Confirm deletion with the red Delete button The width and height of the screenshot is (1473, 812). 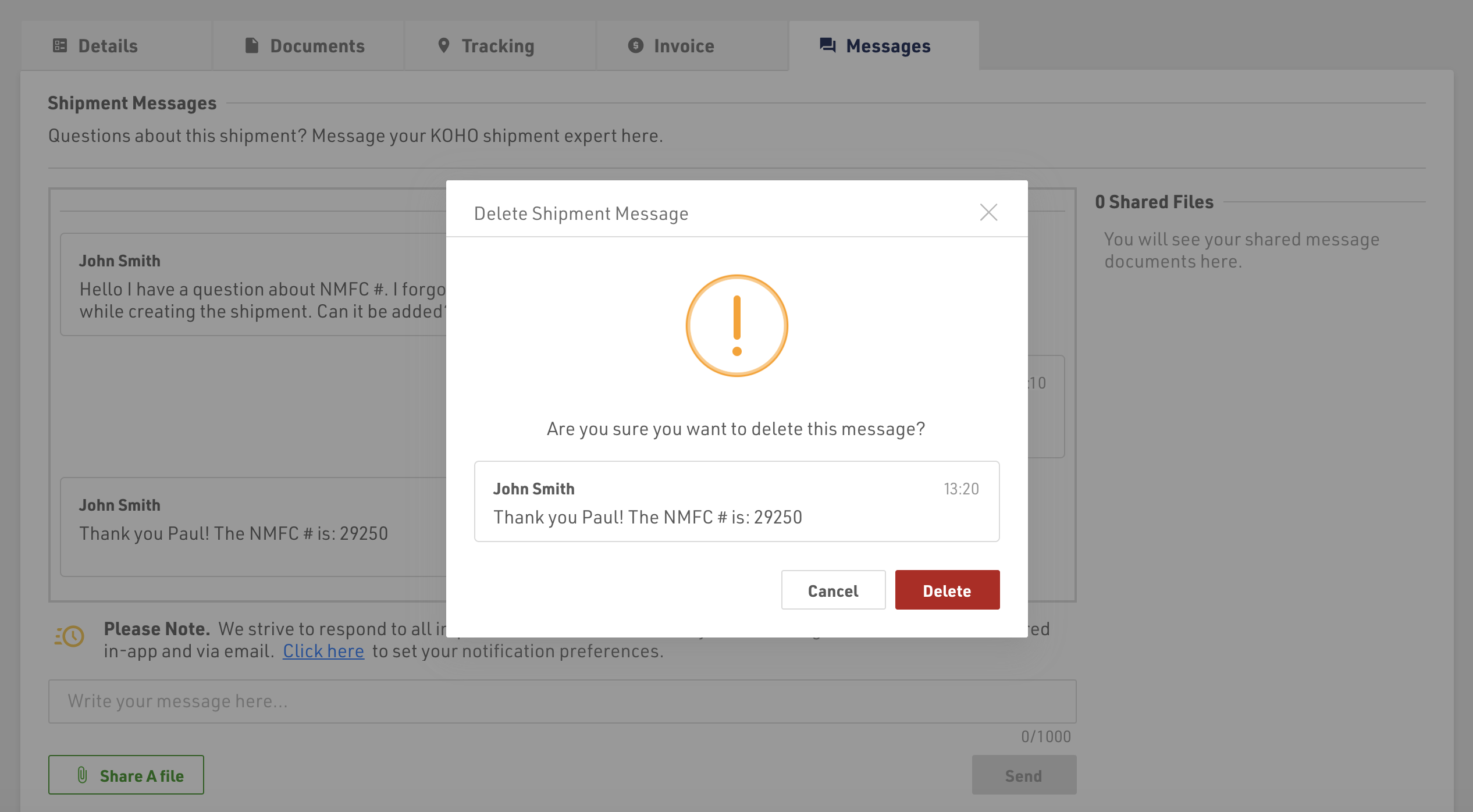(947, 590)
